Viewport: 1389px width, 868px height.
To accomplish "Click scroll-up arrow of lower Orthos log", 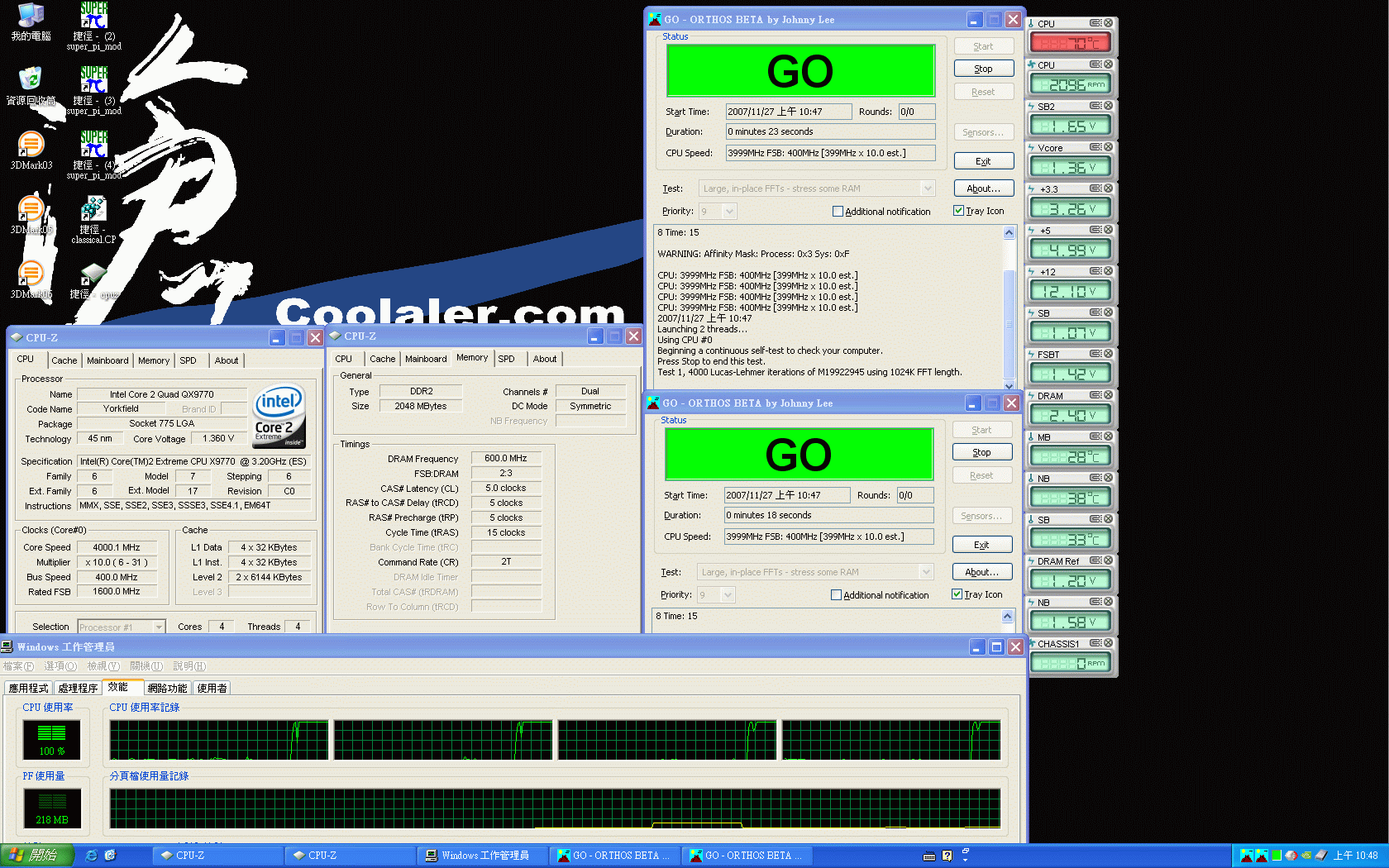I will point(1007,617).
